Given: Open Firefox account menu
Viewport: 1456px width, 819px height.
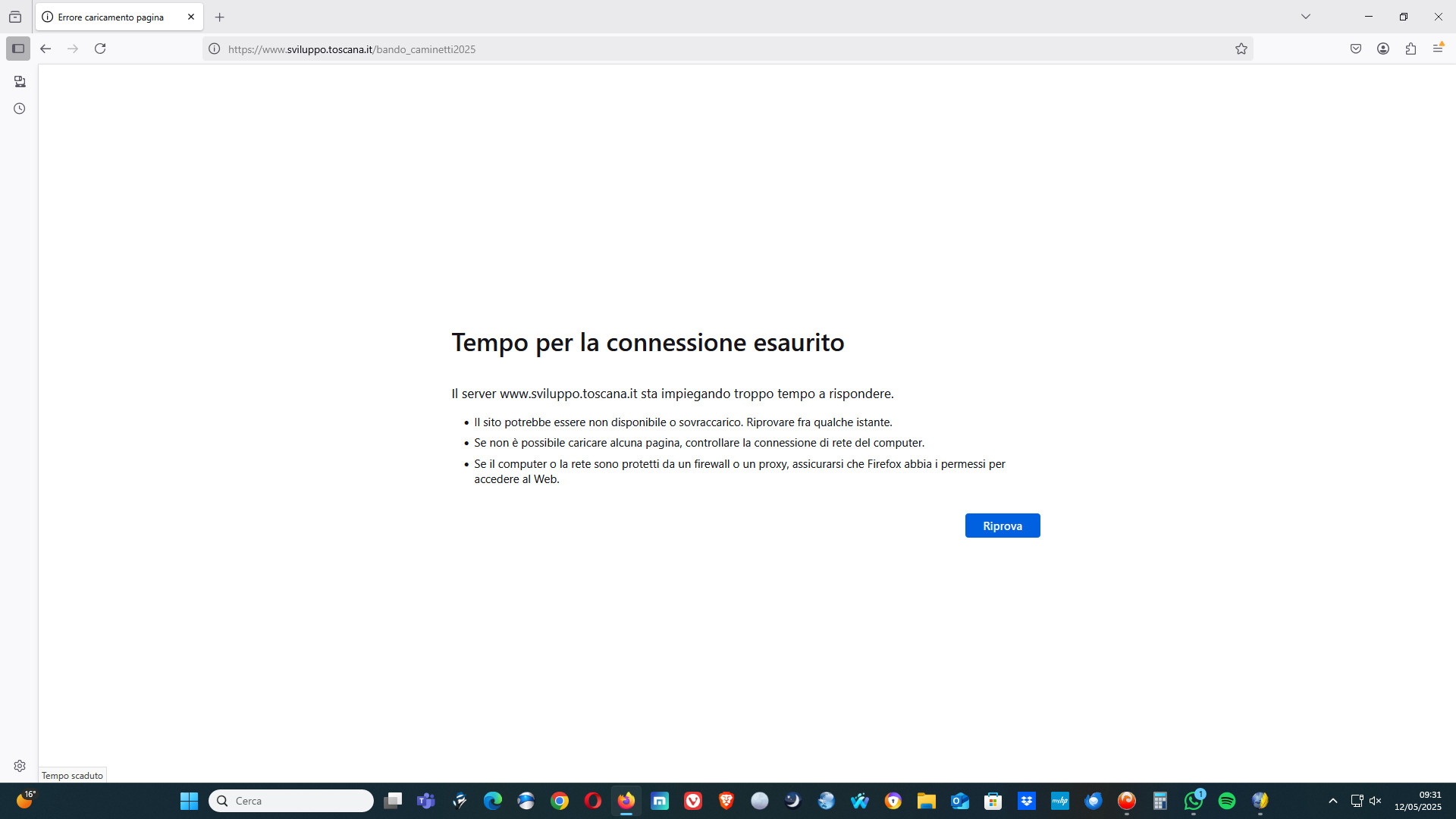Looking at the screenshot, I should (x=1383, y=49).
